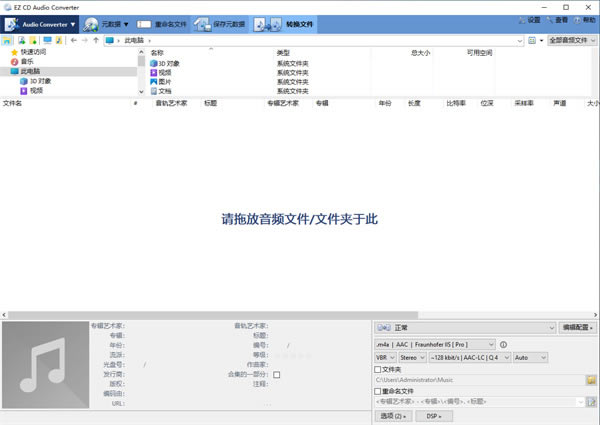Open the ~128 kbit/s quality dropdown
The height and width of the screenshot is (425, 600).
(x=470, y=358)
